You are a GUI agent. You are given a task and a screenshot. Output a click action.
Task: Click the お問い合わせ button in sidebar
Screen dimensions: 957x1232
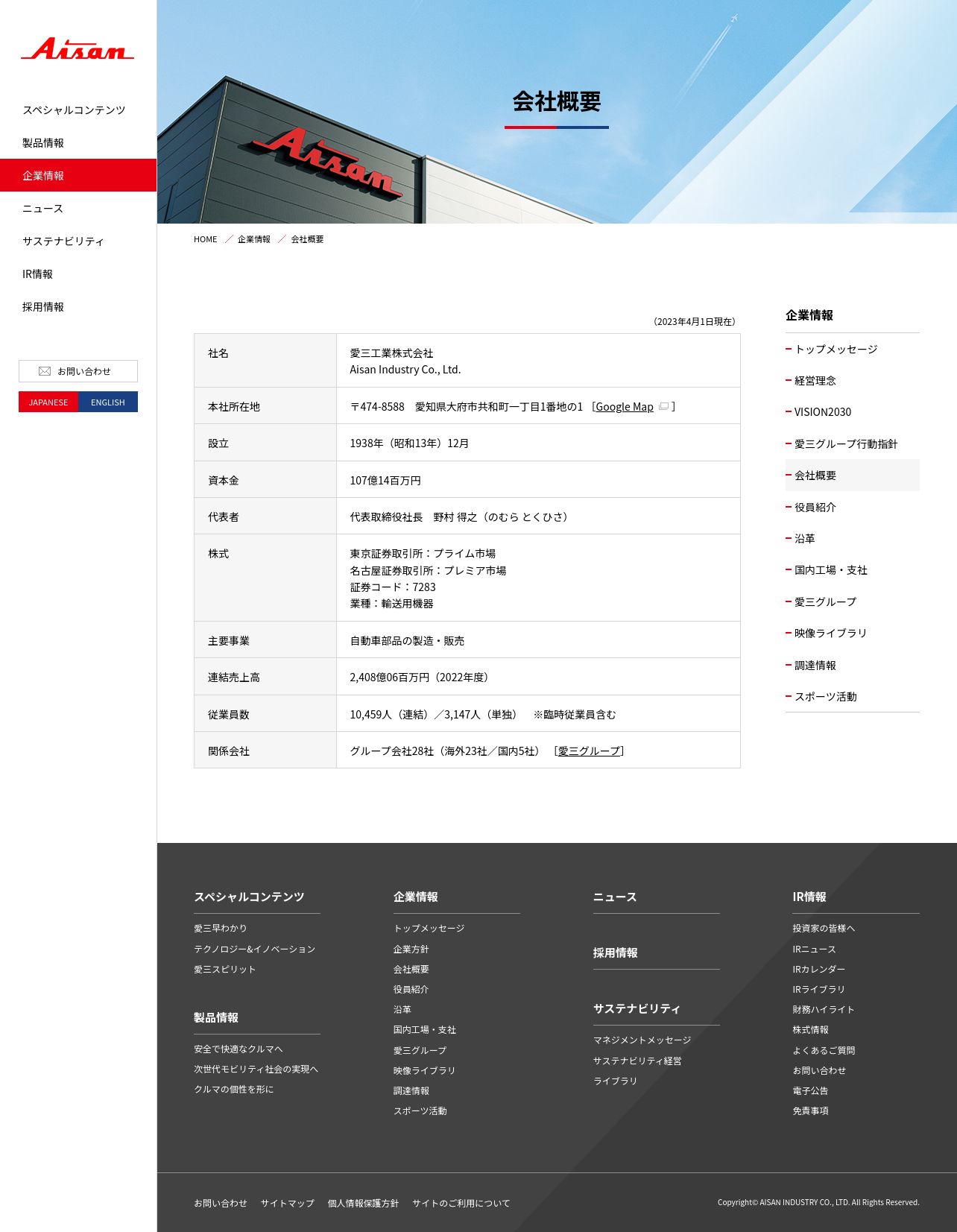pyautogui.click(x=78, y=371)
